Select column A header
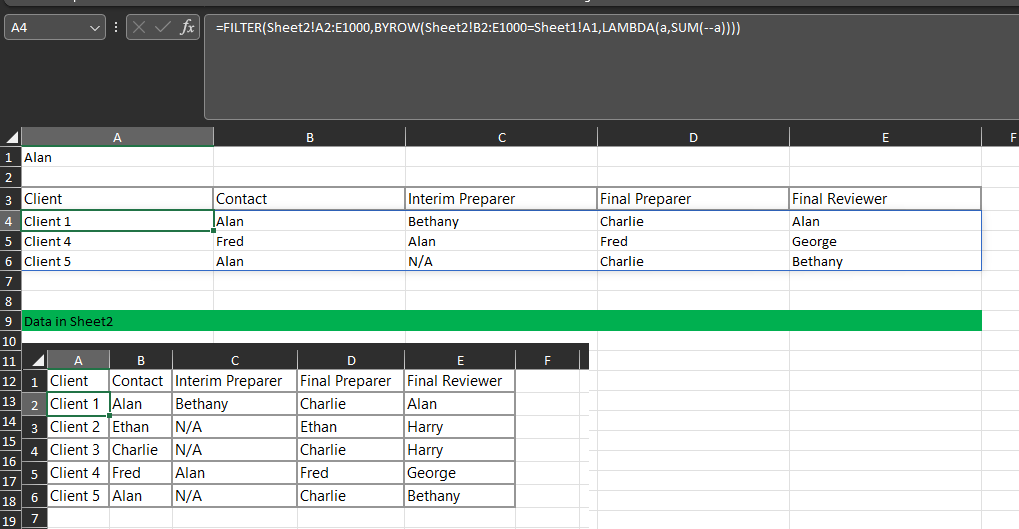Screen dimensions: 1019x529 point(117,137)
